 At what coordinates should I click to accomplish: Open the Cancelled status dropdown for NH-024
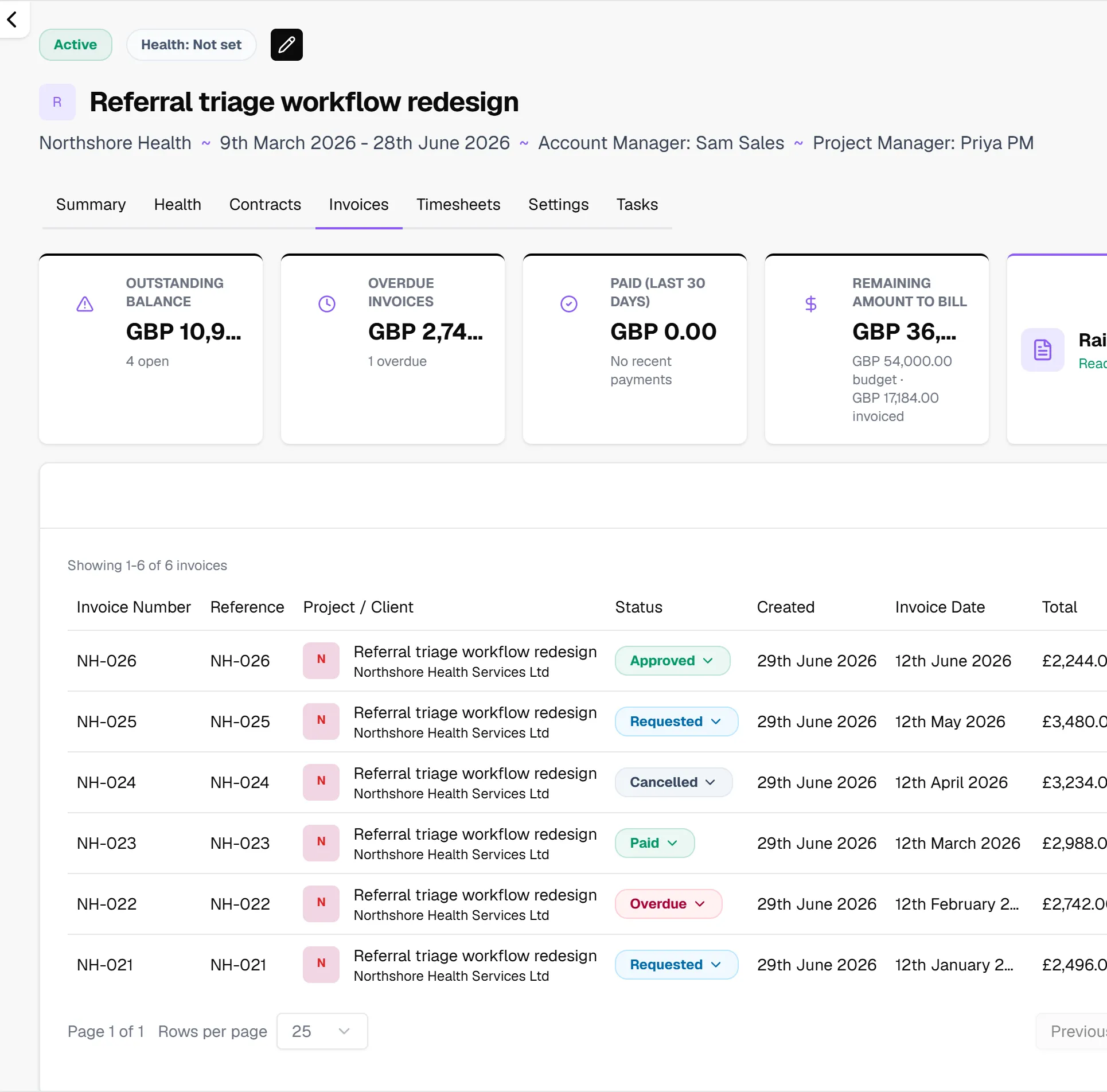click(x=673, y=782)
